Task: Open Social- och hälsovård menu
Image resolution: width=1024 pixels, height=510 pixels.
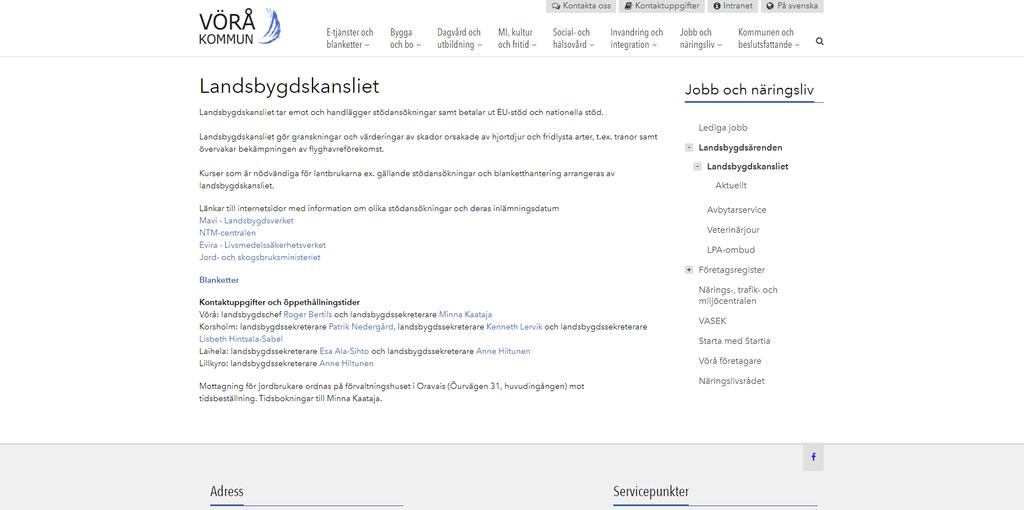Action: click(x=573, y=39)
